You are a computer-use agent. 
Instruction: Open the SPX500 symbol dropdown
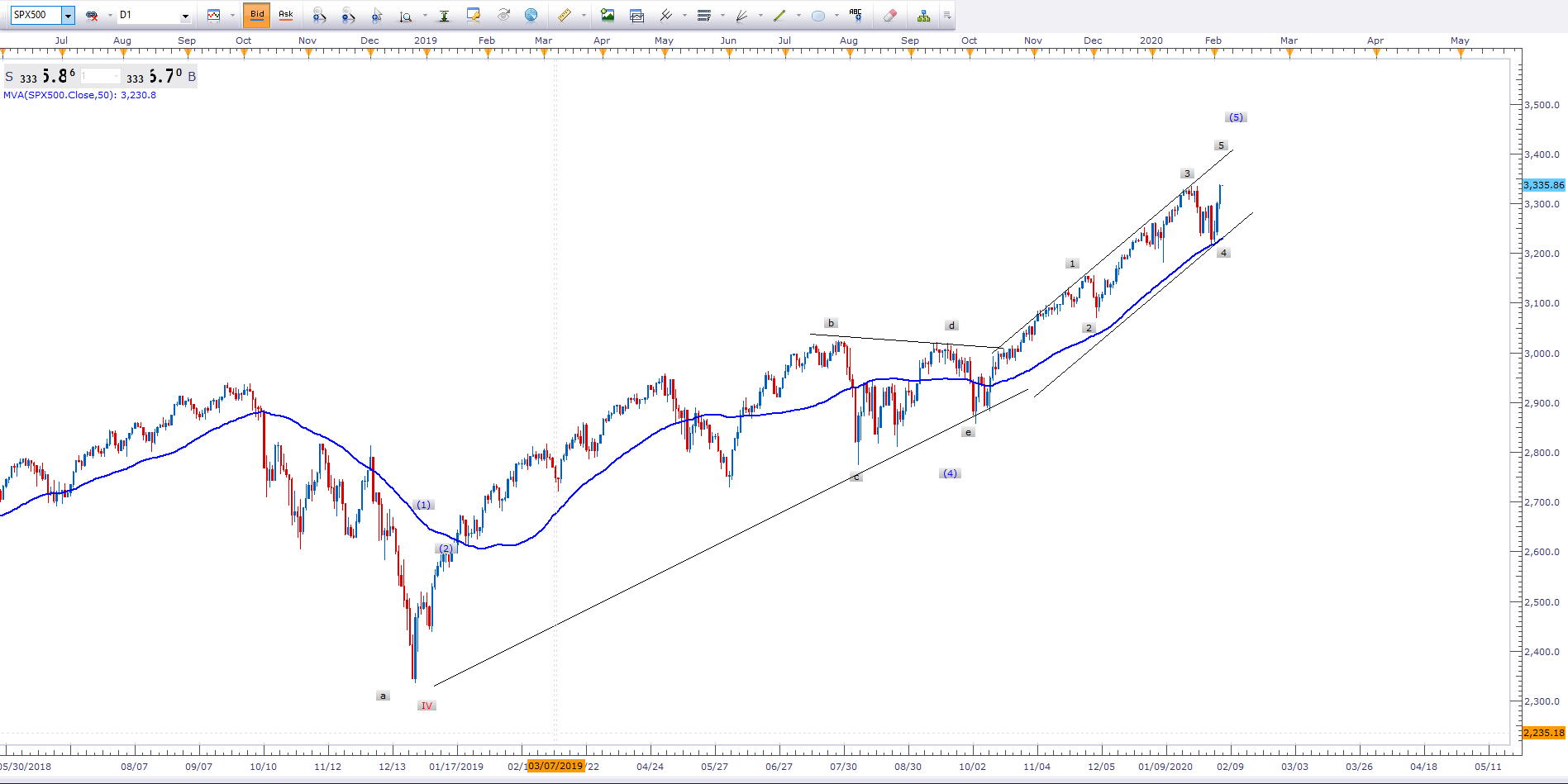[x=68, y=16]
